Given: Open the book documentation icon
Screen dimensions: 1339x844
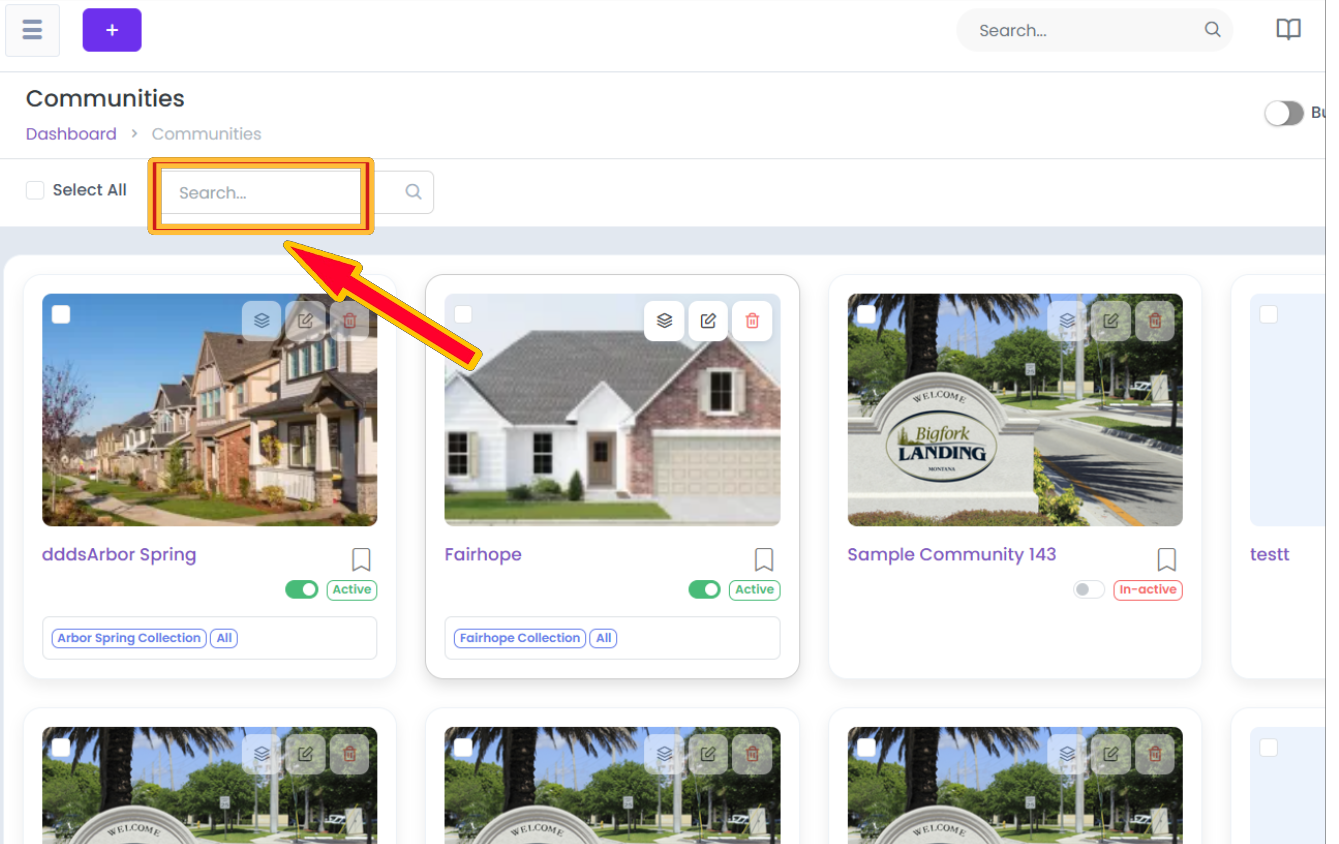Looking at the screenshot, I should pyautogui.click(x=1288, y=30).
